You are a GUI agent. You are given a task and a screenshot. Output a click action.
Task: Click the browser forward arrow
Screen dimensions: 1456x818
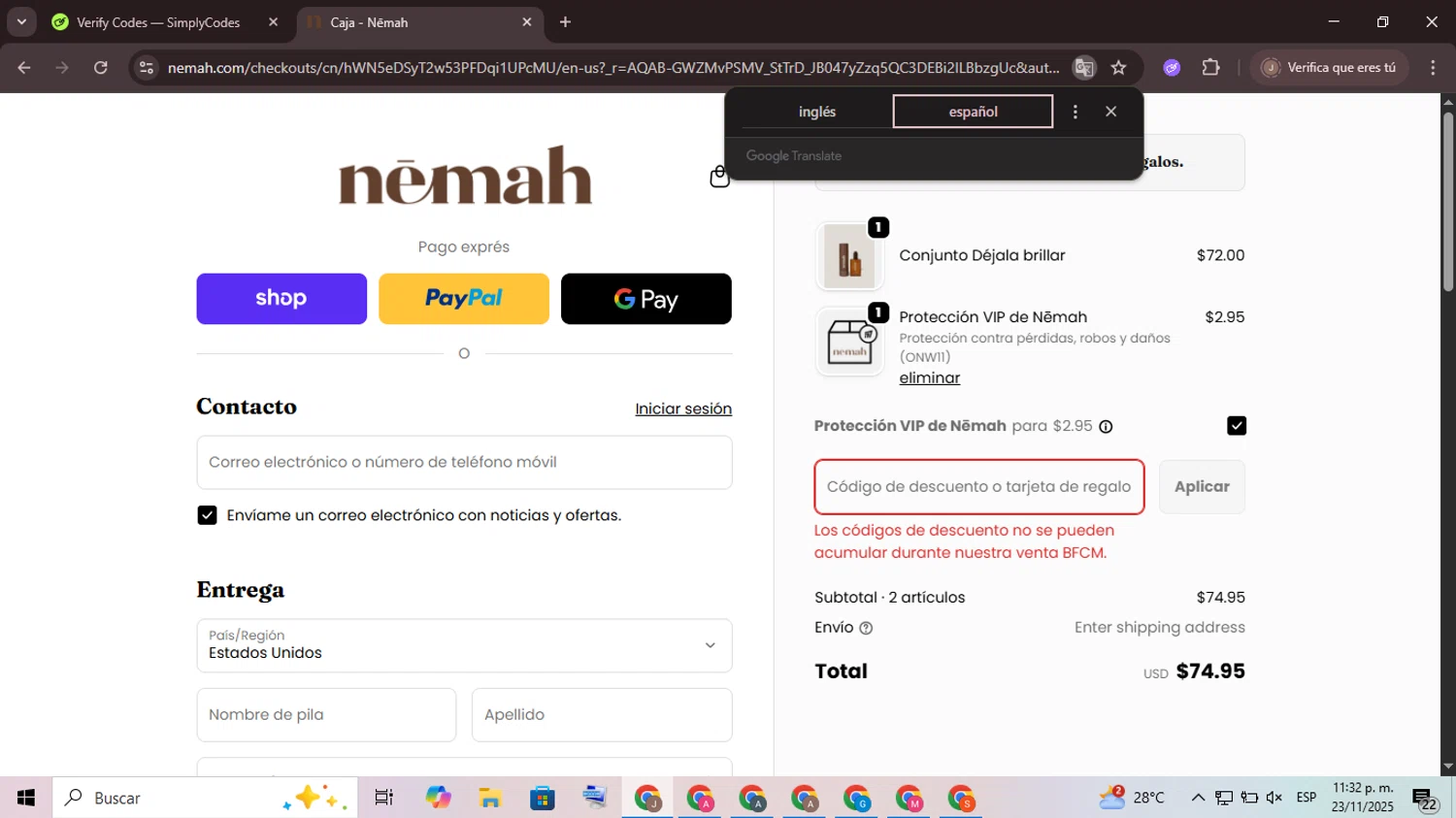(62, 68)
